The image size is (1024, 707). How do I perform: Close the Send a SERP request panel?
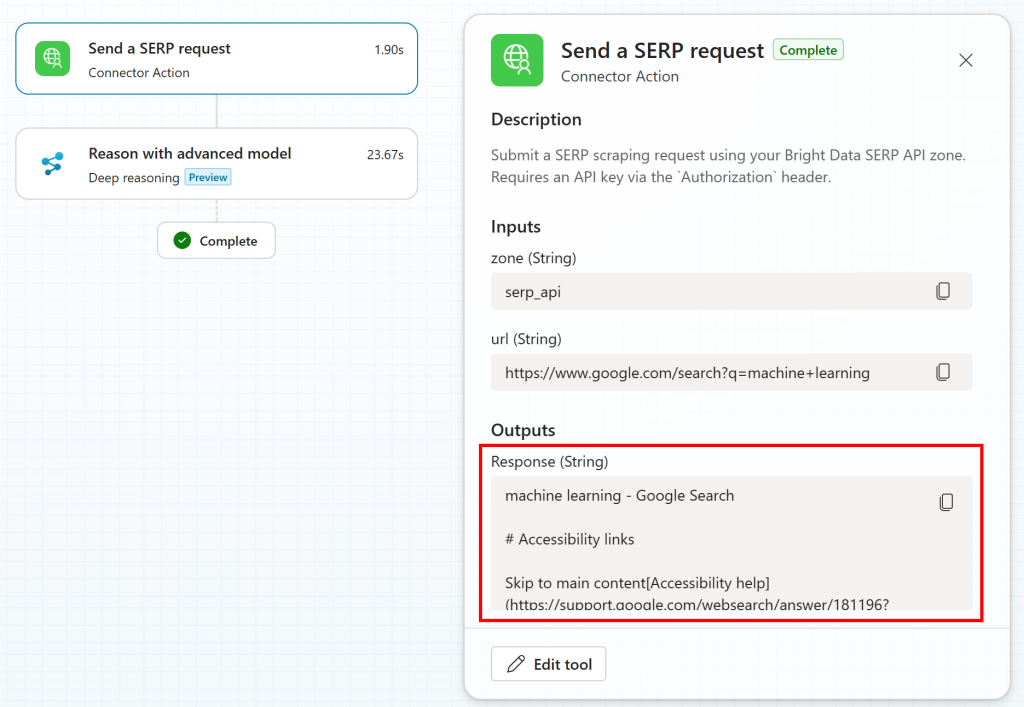965,60
